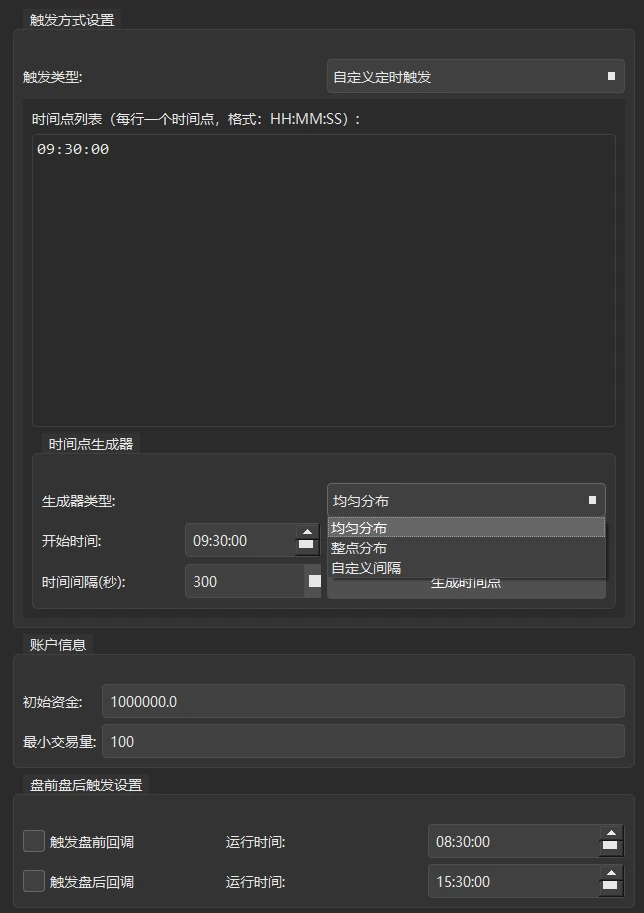Click the 触发盘后回调 label text

[92, 882]
